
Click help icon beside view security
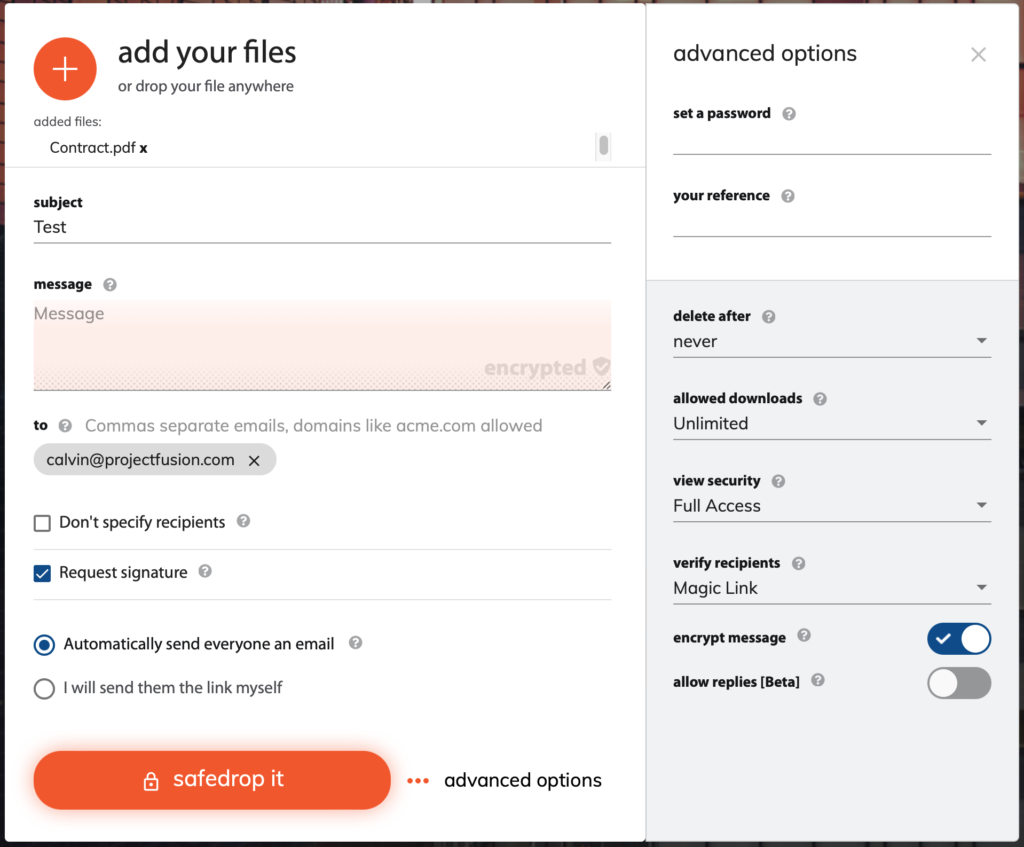coord(778,481)
